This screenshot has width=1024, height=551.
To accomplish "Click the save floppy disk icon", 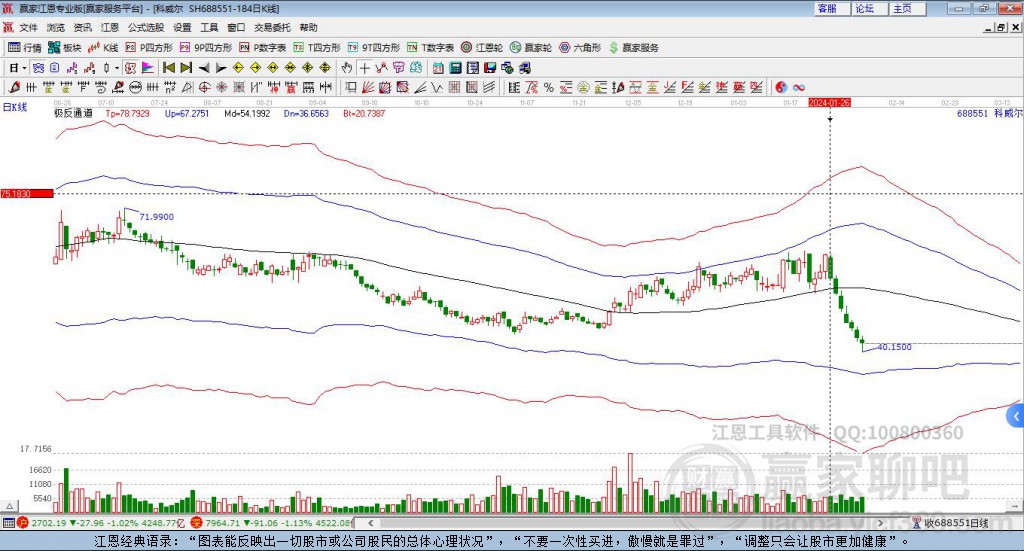I will [x=490, y=68].
